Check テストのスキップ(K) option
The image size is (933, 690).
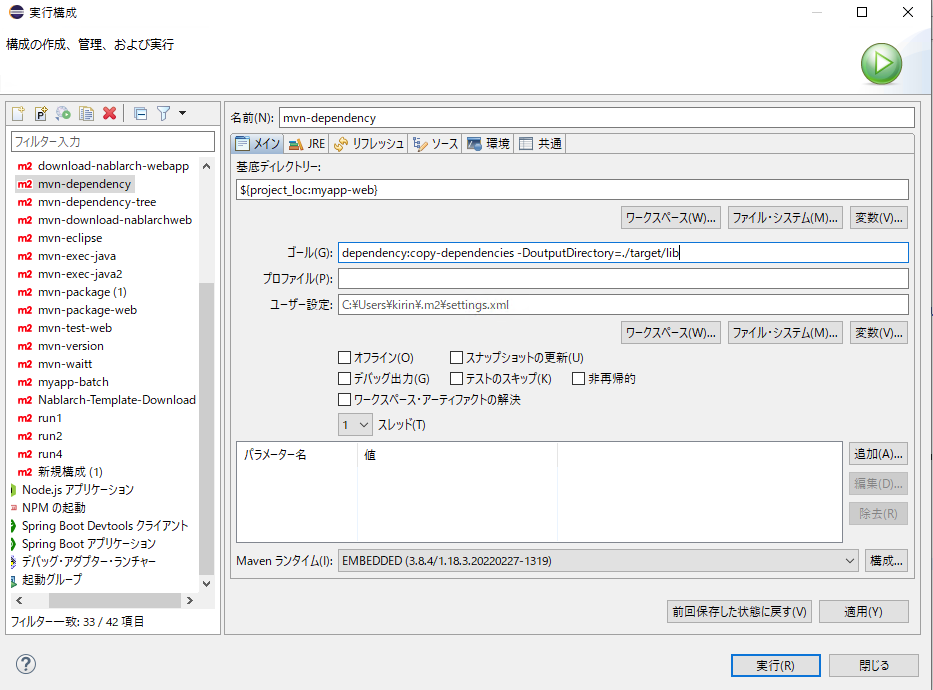(456, 378)
